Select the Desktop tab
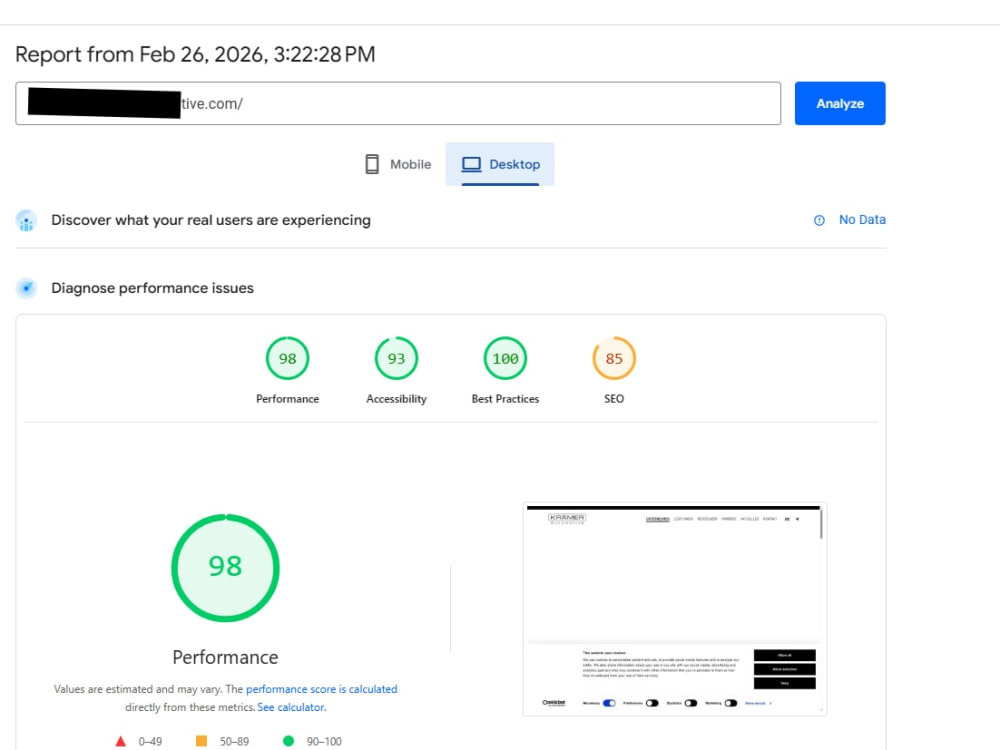 click(500, 165)
